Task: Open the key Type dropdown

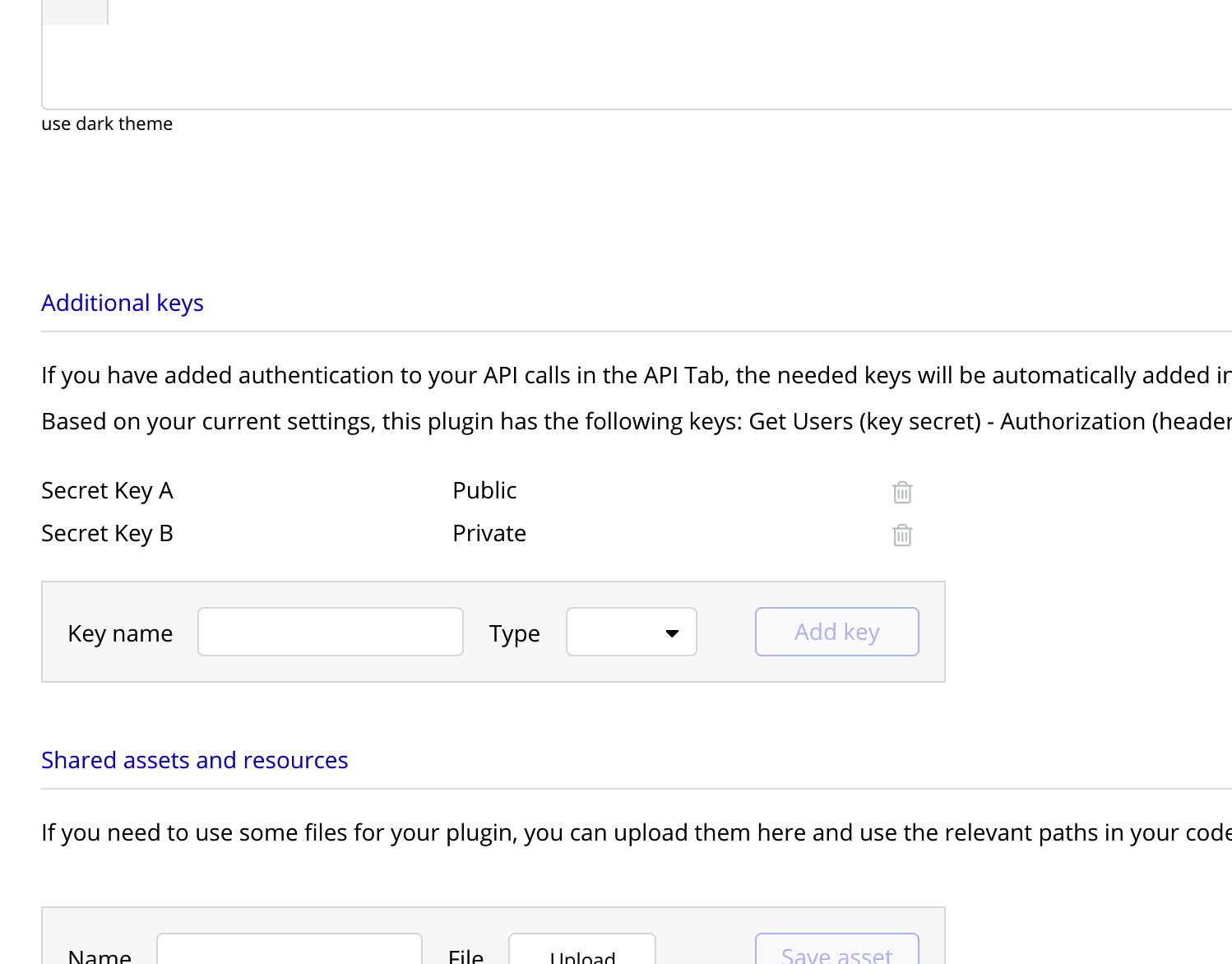Action: pyautogui.click(x=631, y=632)
